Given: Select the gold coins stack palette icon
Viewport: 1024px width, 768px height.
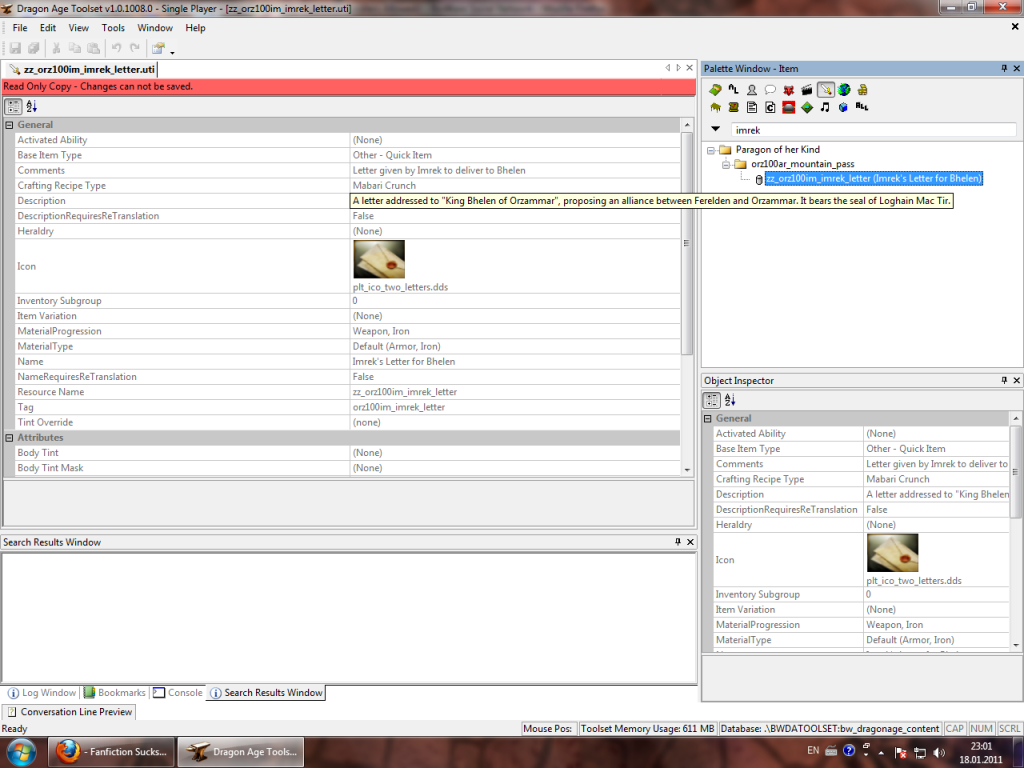Looking at the screenshot, I should (x=861, y=90).
